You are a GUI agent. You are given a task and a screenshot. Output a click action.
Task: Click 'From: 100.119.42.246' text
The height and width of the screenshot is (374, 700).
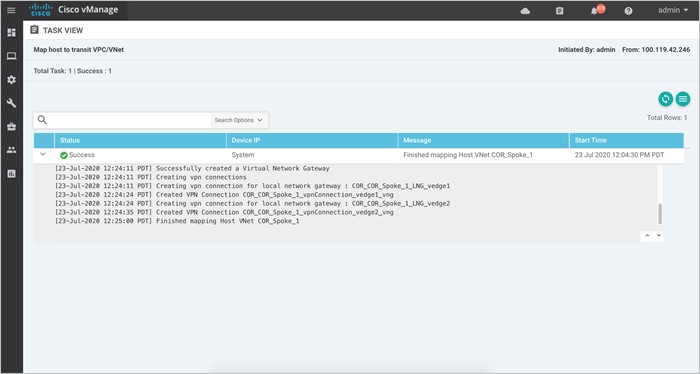(x=656, y=50)
